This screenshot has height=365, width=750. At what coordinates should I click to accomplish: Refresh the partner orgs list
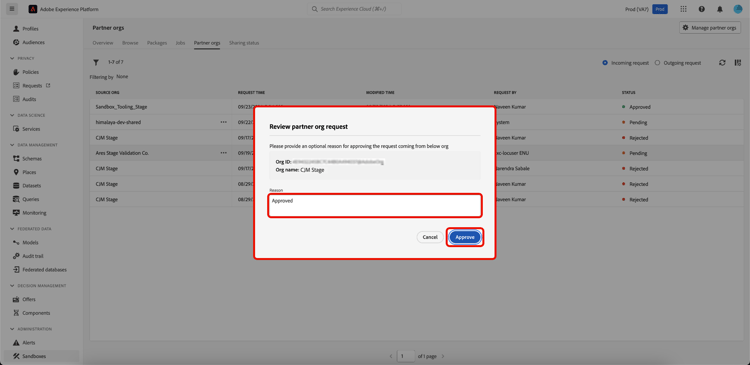[722, 63]
